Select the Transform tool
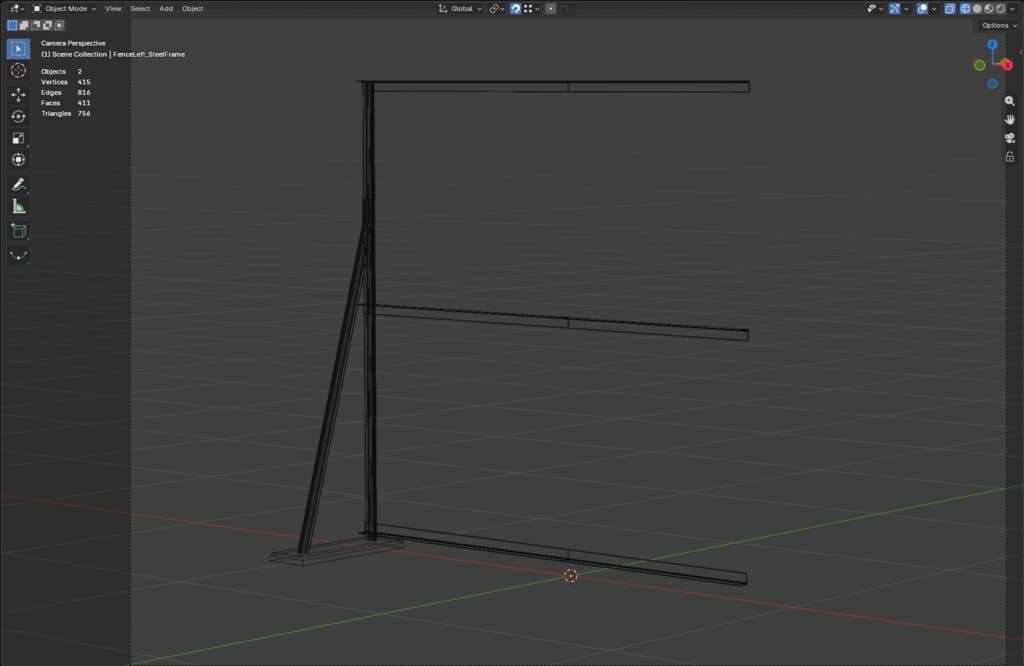This screenshot has height=666, width=1024. click(18, 160)
